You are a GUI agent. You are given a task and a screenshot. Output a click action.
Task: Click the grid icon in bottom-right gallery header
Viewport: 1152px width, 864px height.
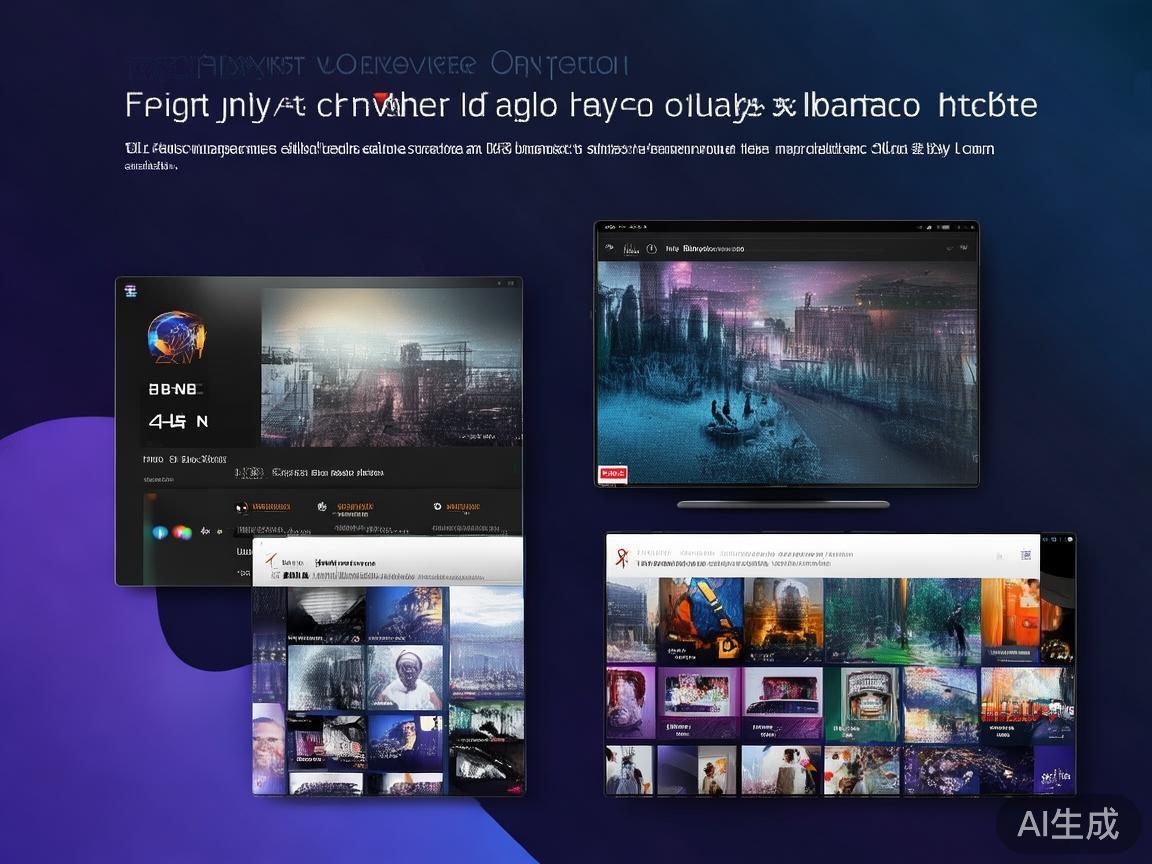(1025, 555)
